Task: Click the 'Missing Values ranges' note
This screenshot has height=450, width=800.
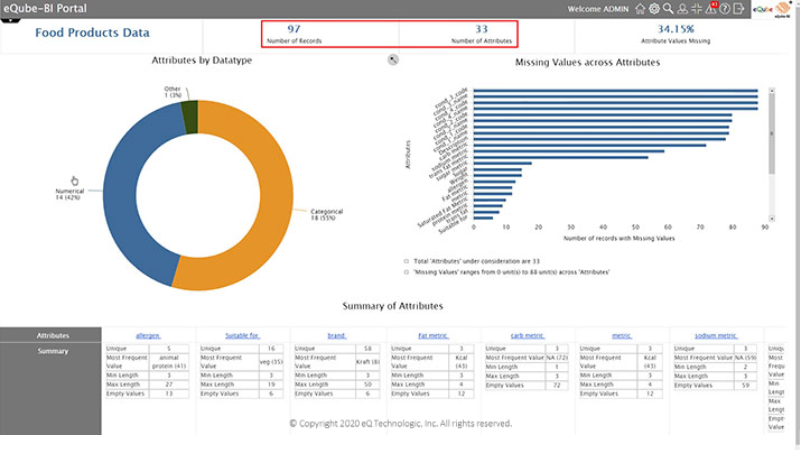Action: point(511,272)
